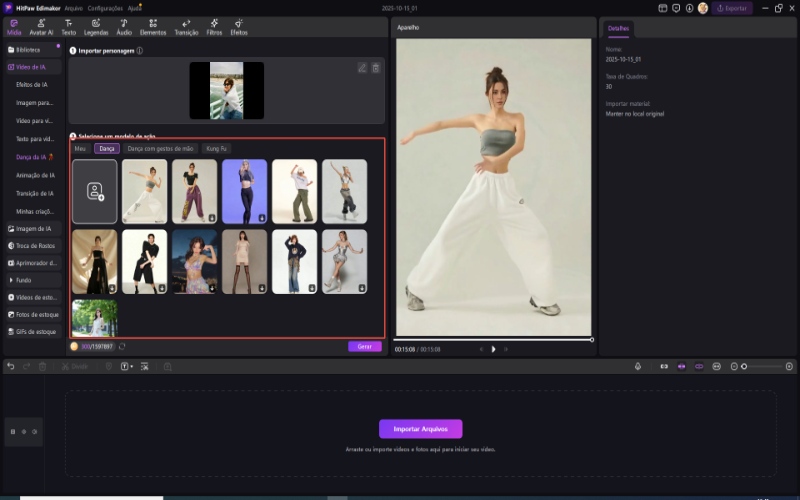Viewport: 800px width, 500px height.
Task: Click the timeline microphone record icon
Action: pos(637,366)
